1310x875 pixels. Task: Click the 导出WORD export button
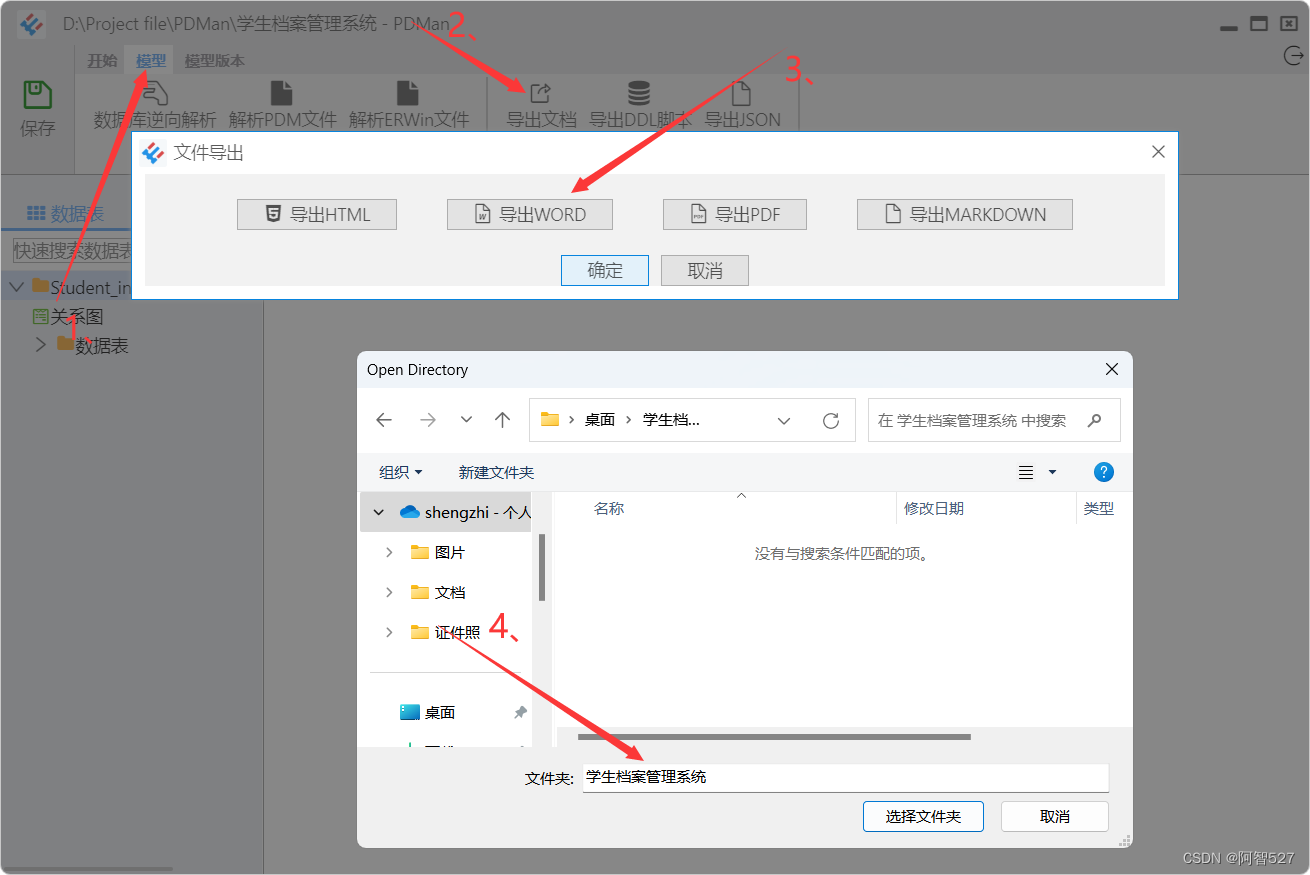[x=529, y=213]
